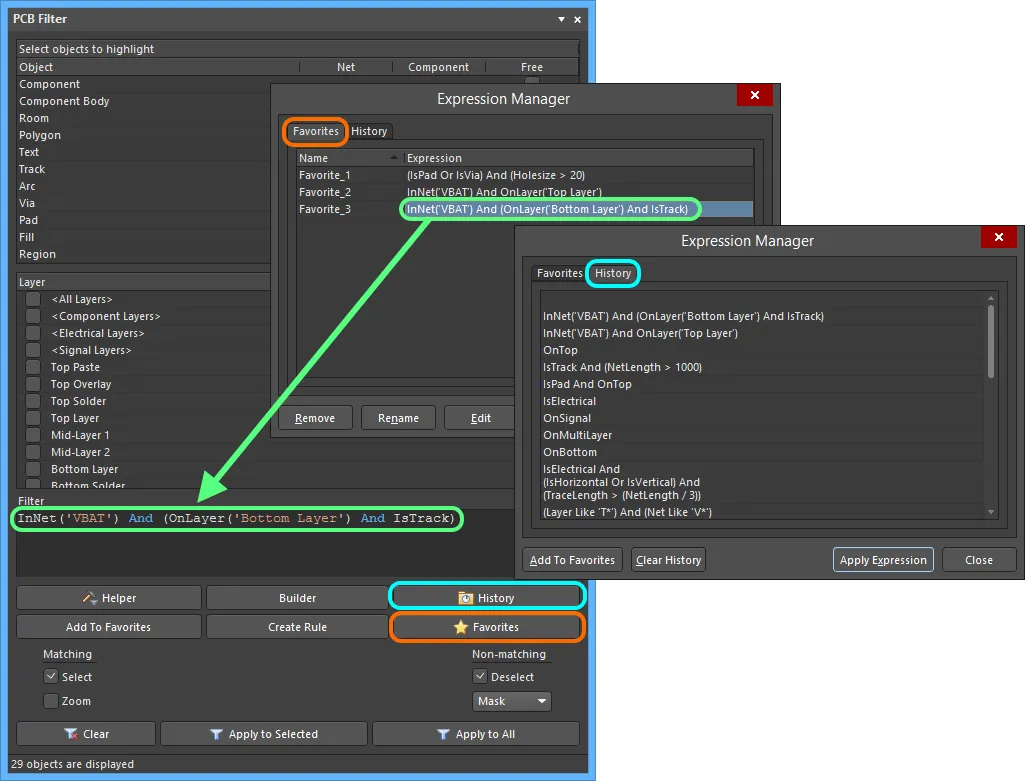The image size is (1025, 781).
Task: Click the Create Rule button
Action: tap(297, 627)
